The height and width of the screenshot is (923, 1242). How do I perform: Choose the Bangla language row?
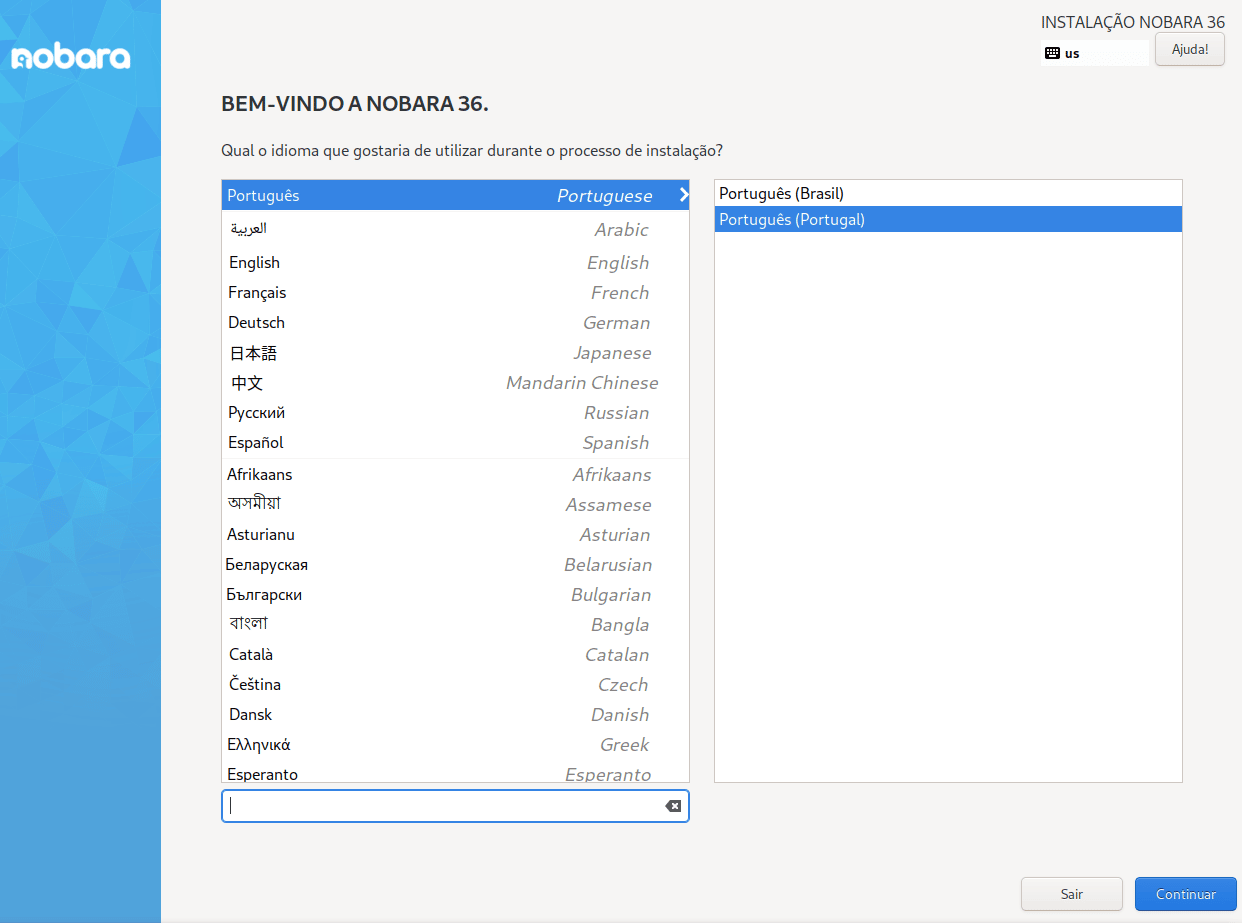click(x=455, y=624)
